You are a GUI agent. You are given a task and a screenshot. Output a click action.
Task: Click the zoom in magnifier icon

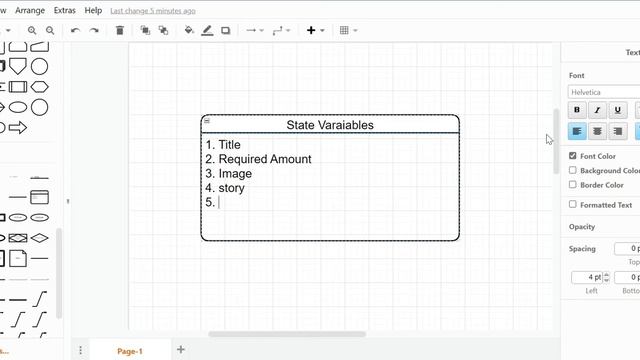(32, 30)
